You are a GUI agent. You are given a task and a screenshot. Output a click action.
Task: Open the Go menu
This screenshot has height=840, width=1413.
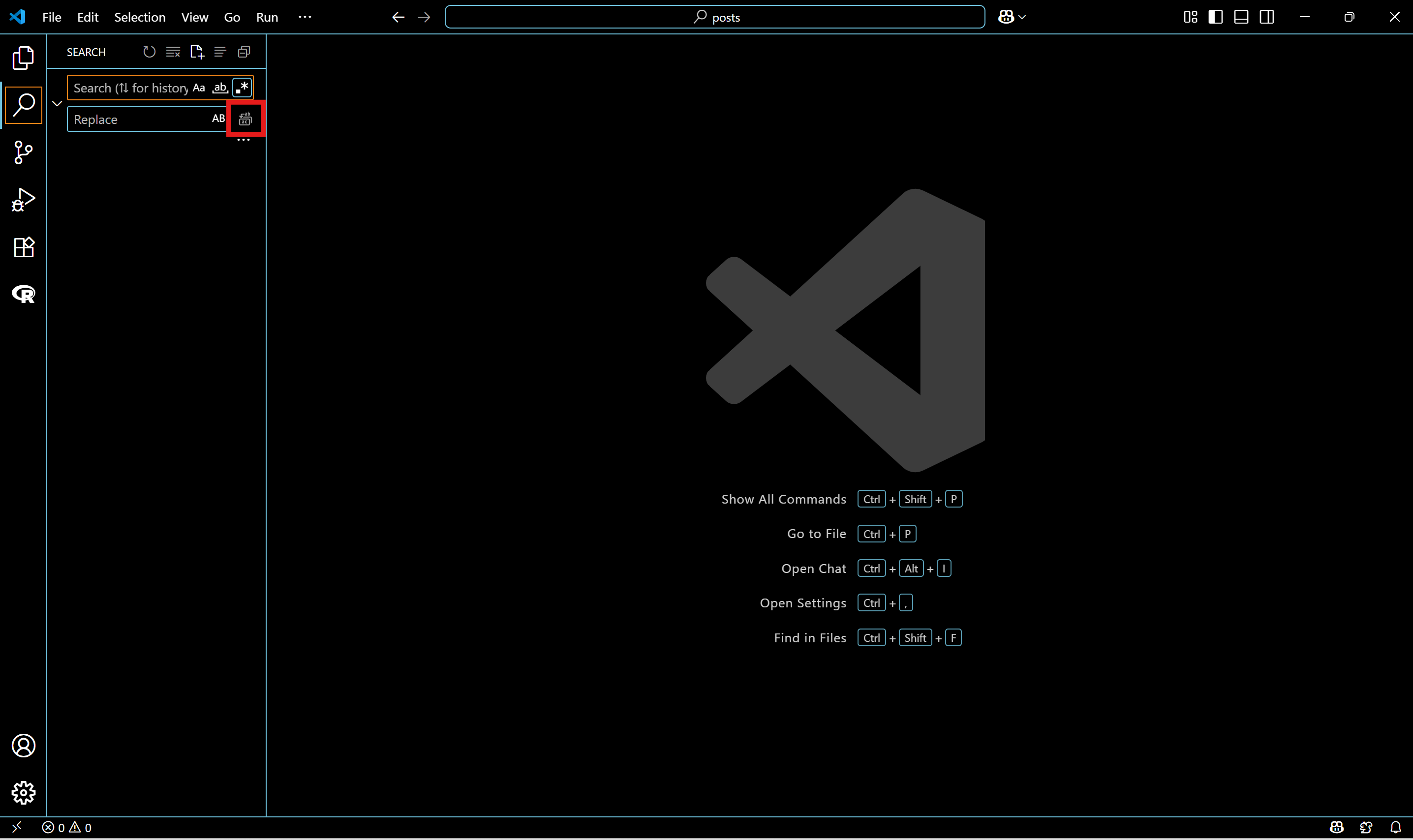(232, 17)
